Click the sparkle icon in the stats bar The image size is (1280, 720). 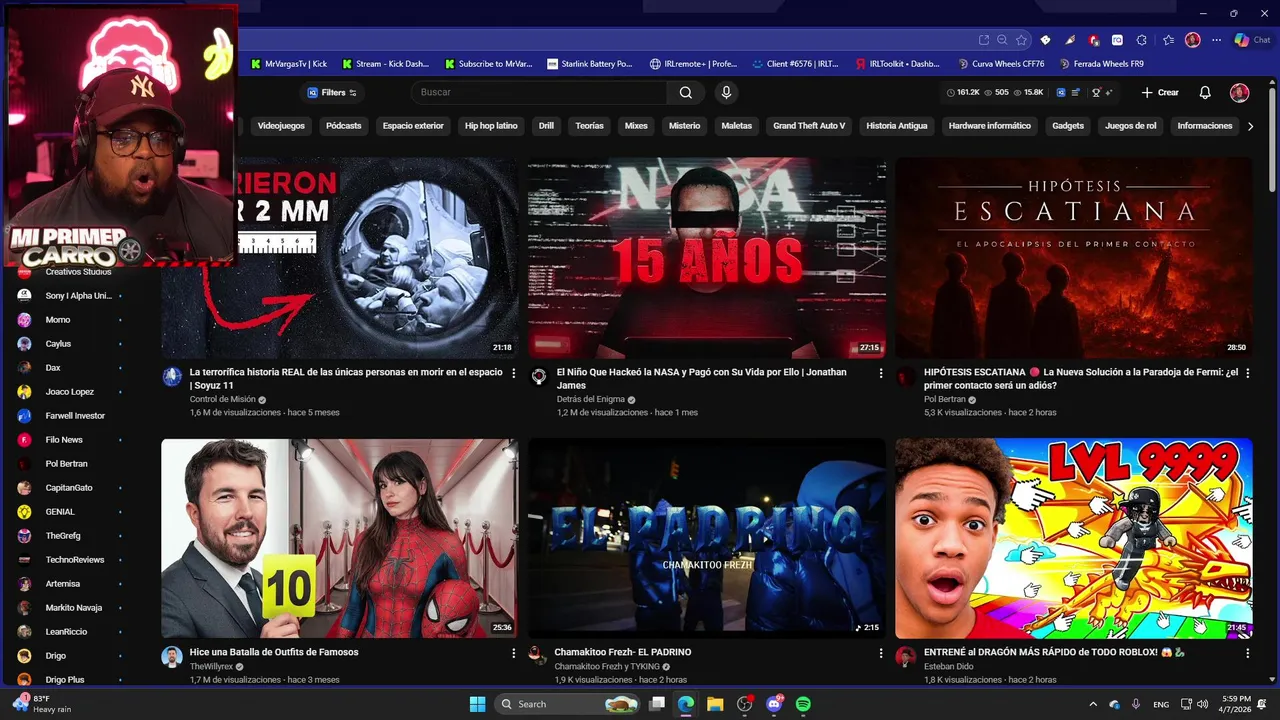[1110, 92]
